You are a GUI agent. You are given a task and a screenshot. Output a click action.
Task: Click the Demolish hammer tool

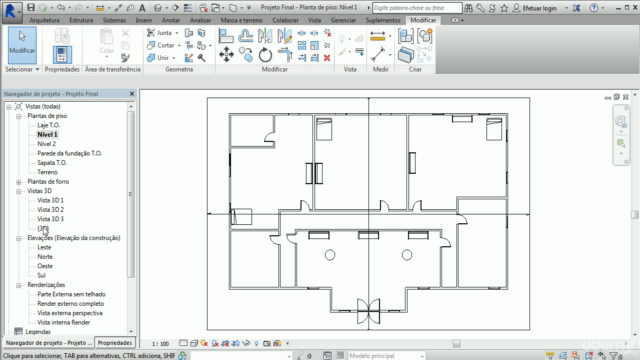coord(201,58)
